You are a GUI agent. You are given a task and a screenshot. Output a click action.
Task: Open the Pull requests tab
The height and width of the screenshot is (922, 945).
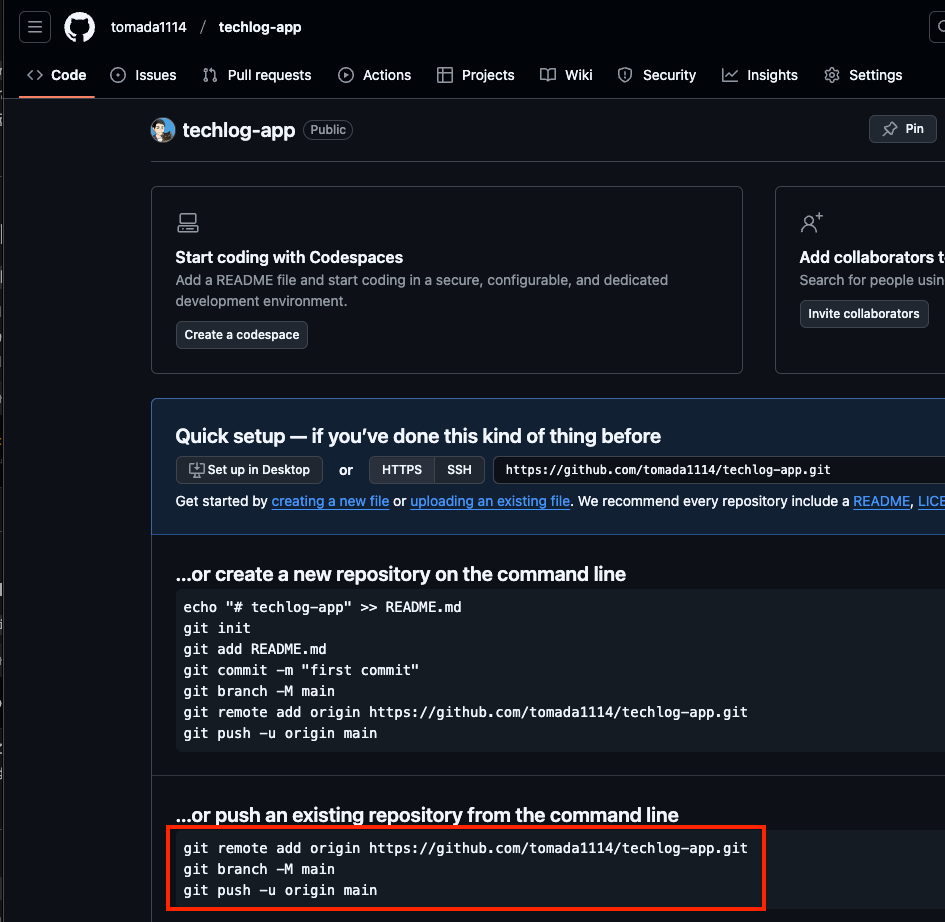click(x=257, y=75)
